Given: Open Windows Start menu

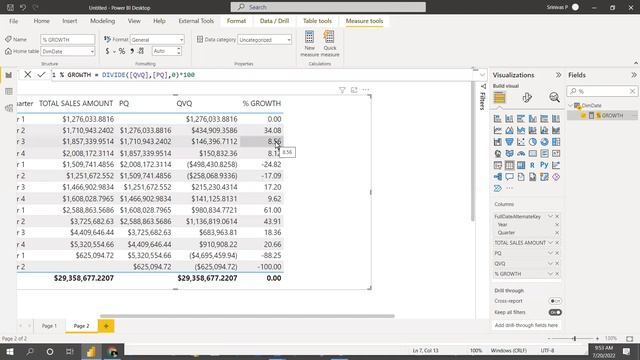Looking at the screenshot, I should [10, 351].
